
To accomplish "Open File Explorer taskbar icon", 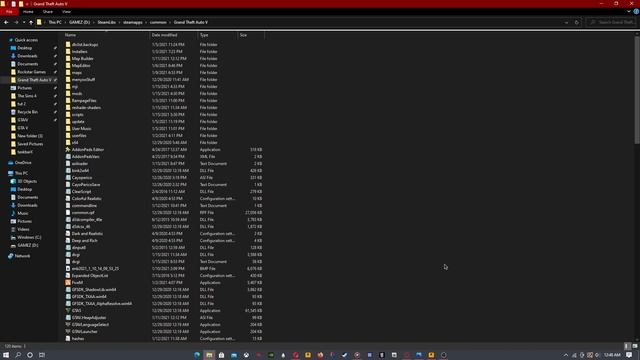I will pyautogui.click(x=209, y=355).
